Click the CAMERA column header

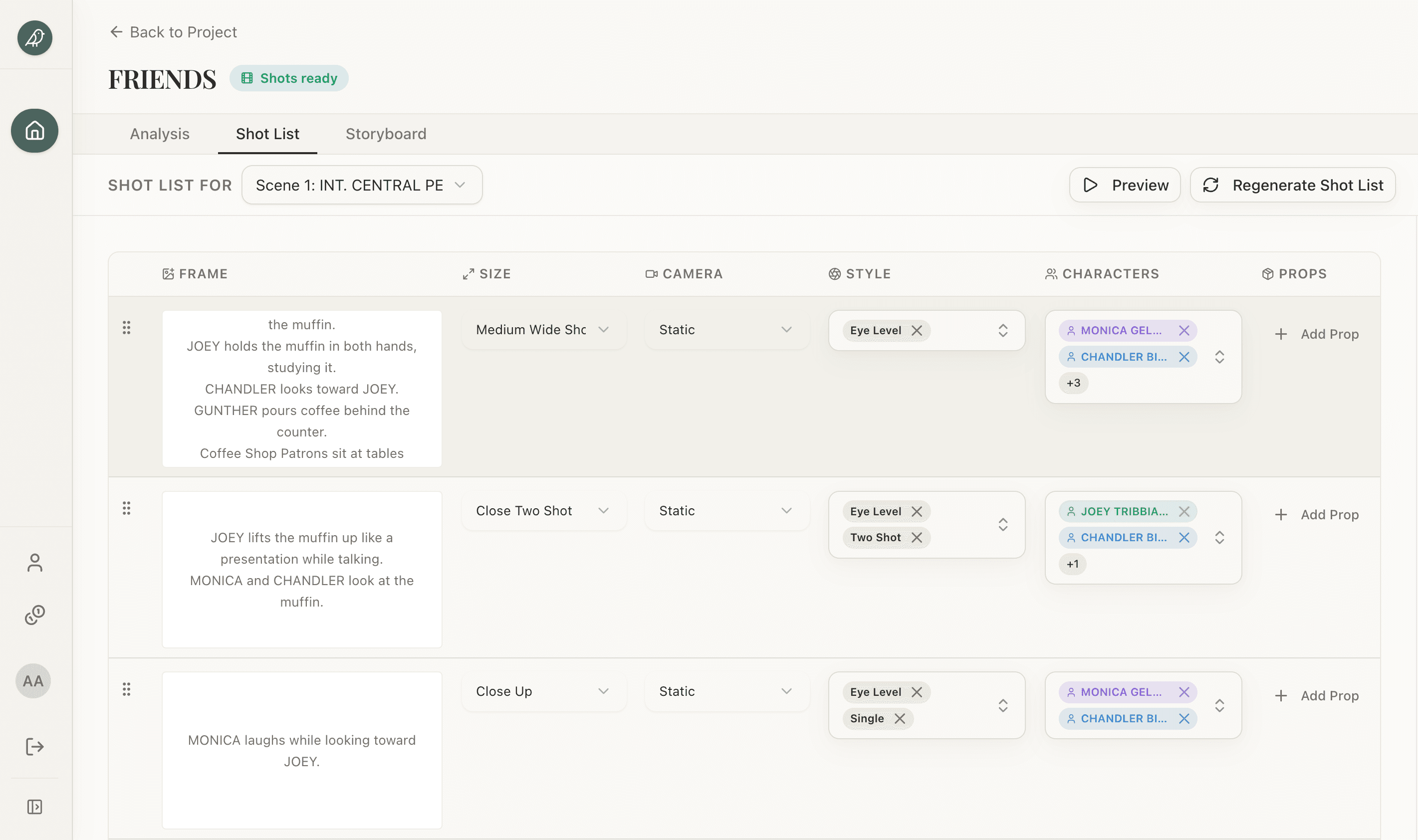tap(684, 274)
